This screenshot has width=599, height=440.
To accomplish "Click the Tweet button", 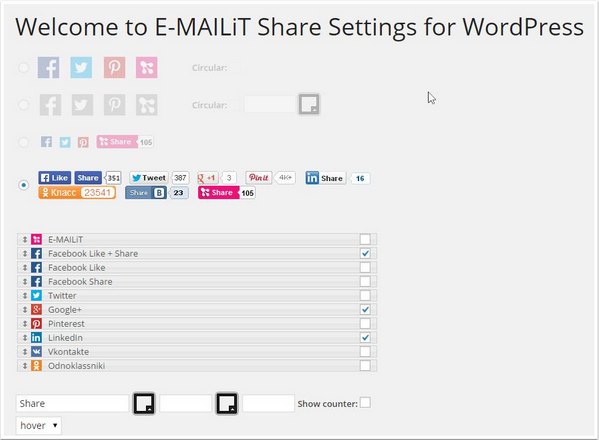I will (x=149, y=178).
